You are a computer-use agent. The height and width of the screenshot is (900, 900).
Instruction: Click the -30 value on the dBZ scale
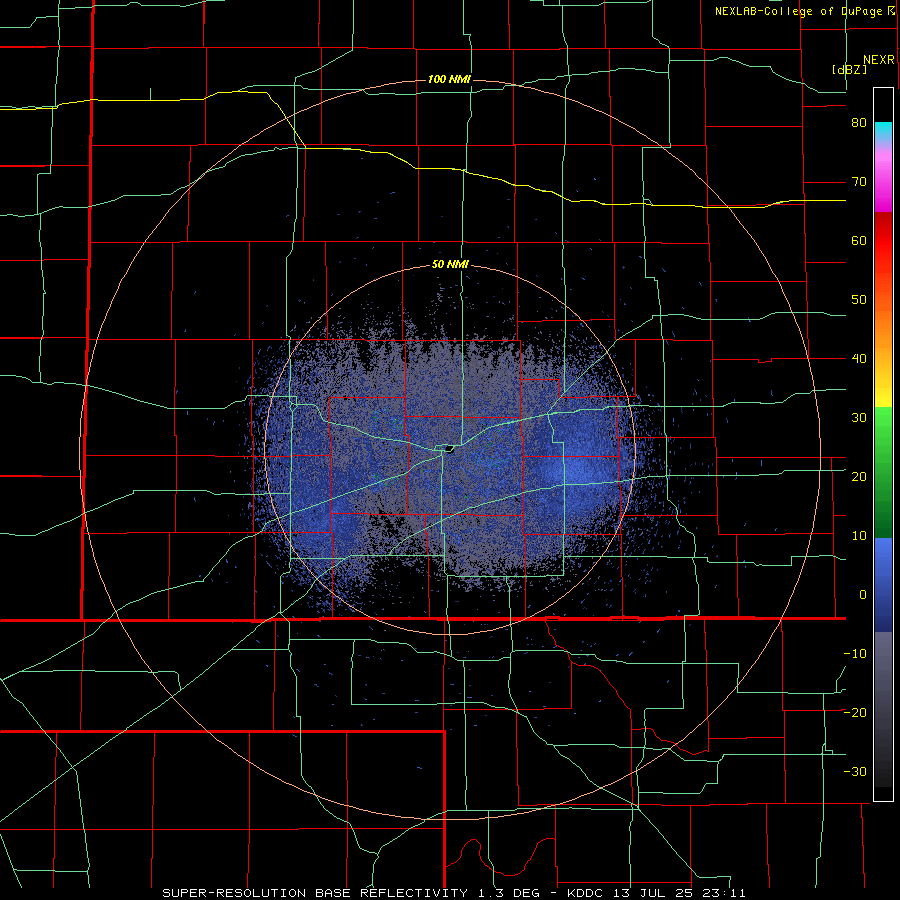[855, 771]
